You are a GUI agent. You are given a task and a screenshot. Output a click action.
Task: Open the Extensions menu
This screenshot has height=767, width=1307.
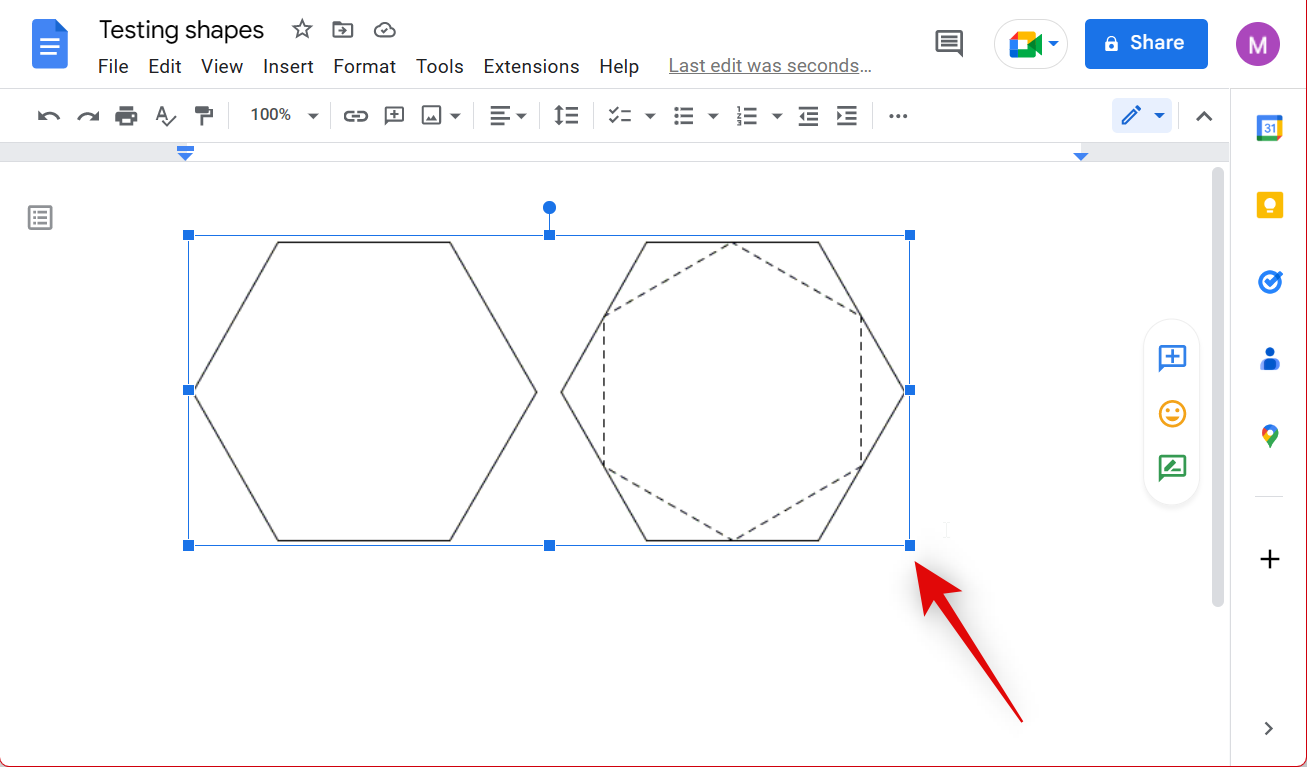point(531,66)
